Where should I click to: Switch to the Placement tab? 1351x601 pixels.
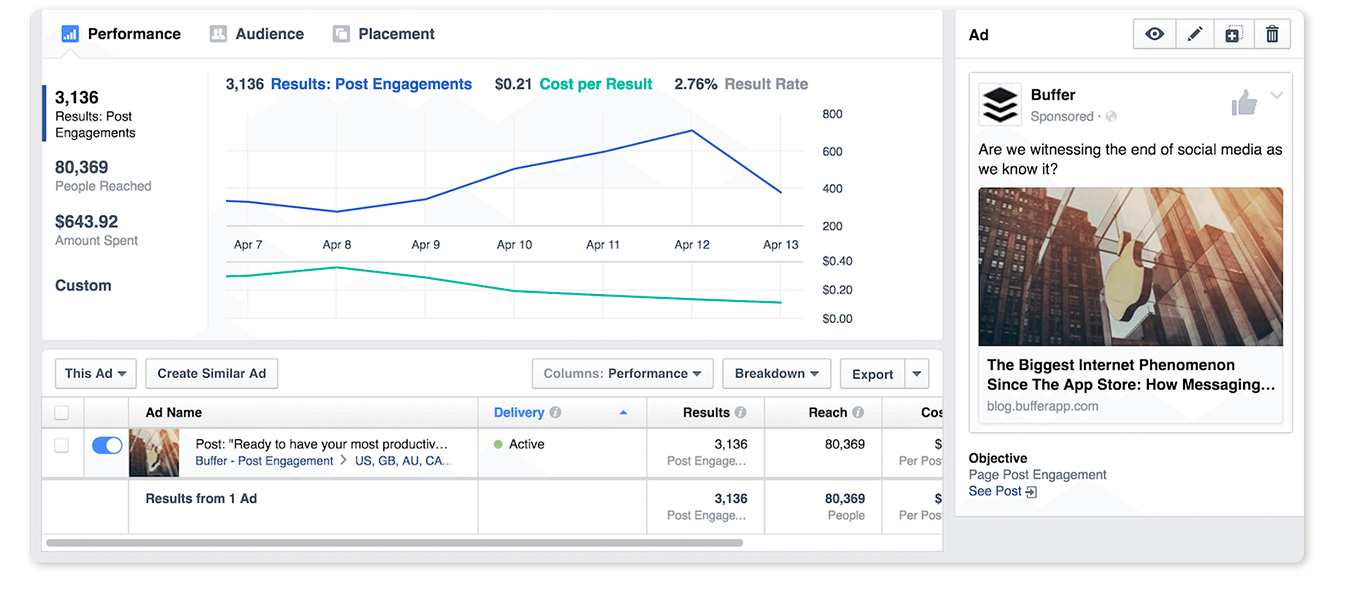[x=384, y=34]
